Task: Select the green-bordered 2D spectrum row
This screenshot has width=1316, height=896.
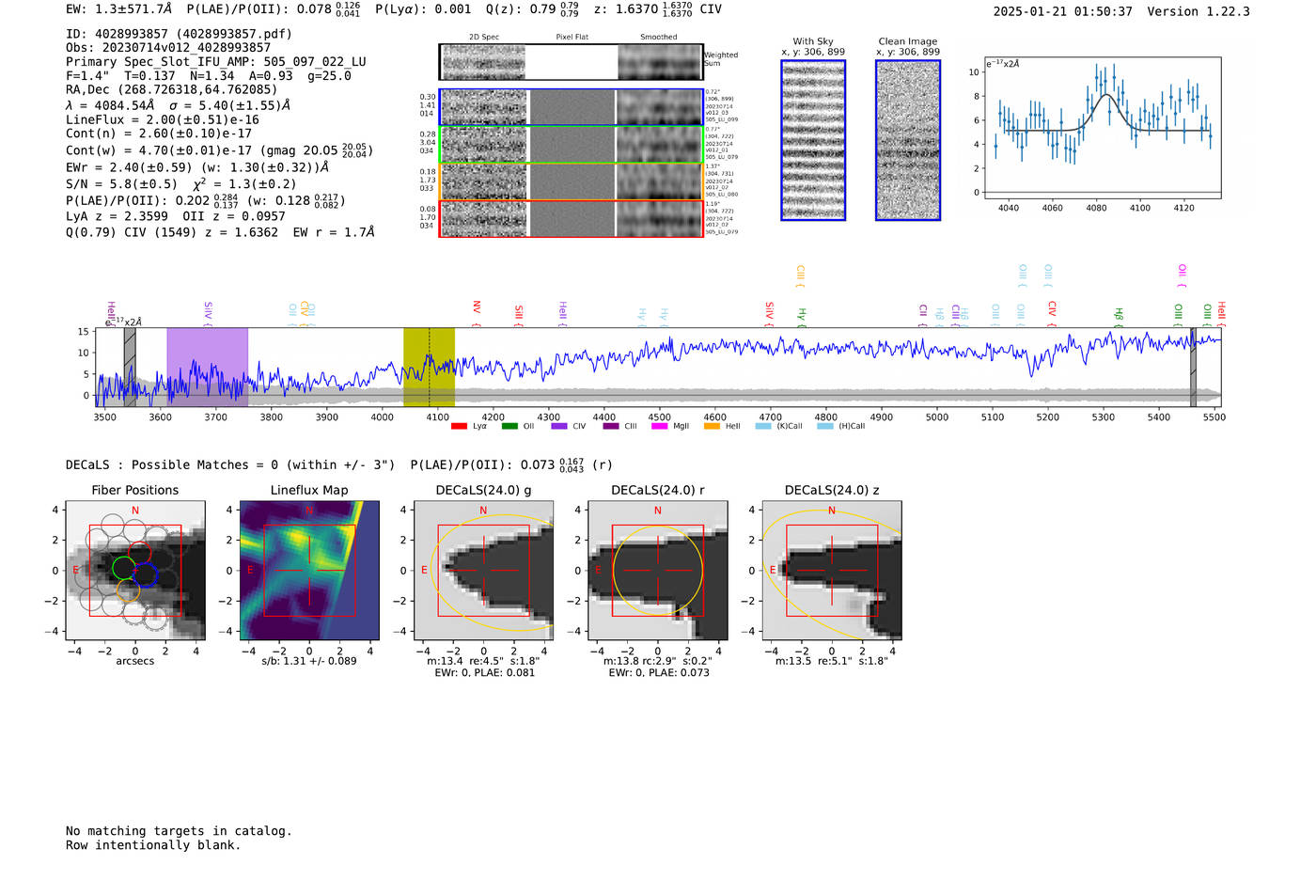Action: [572, 145]
